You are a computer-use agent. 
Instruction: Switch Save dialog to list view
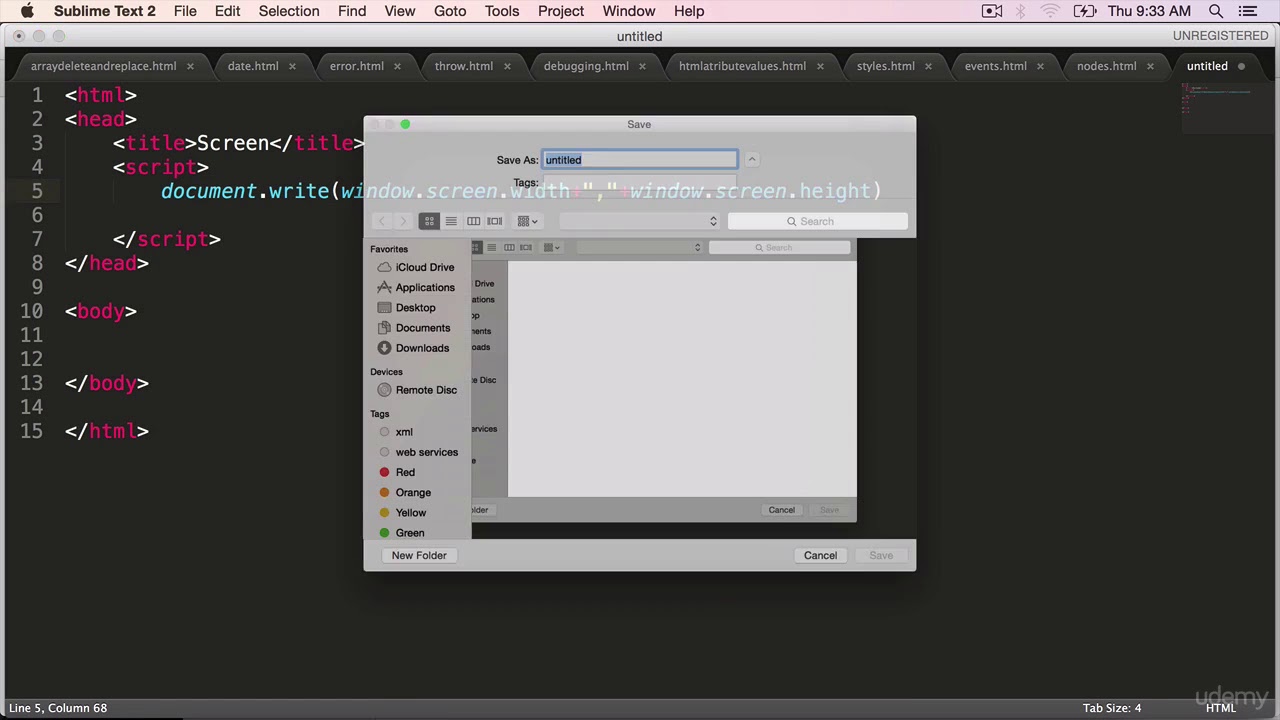click(x=451, y=221)
